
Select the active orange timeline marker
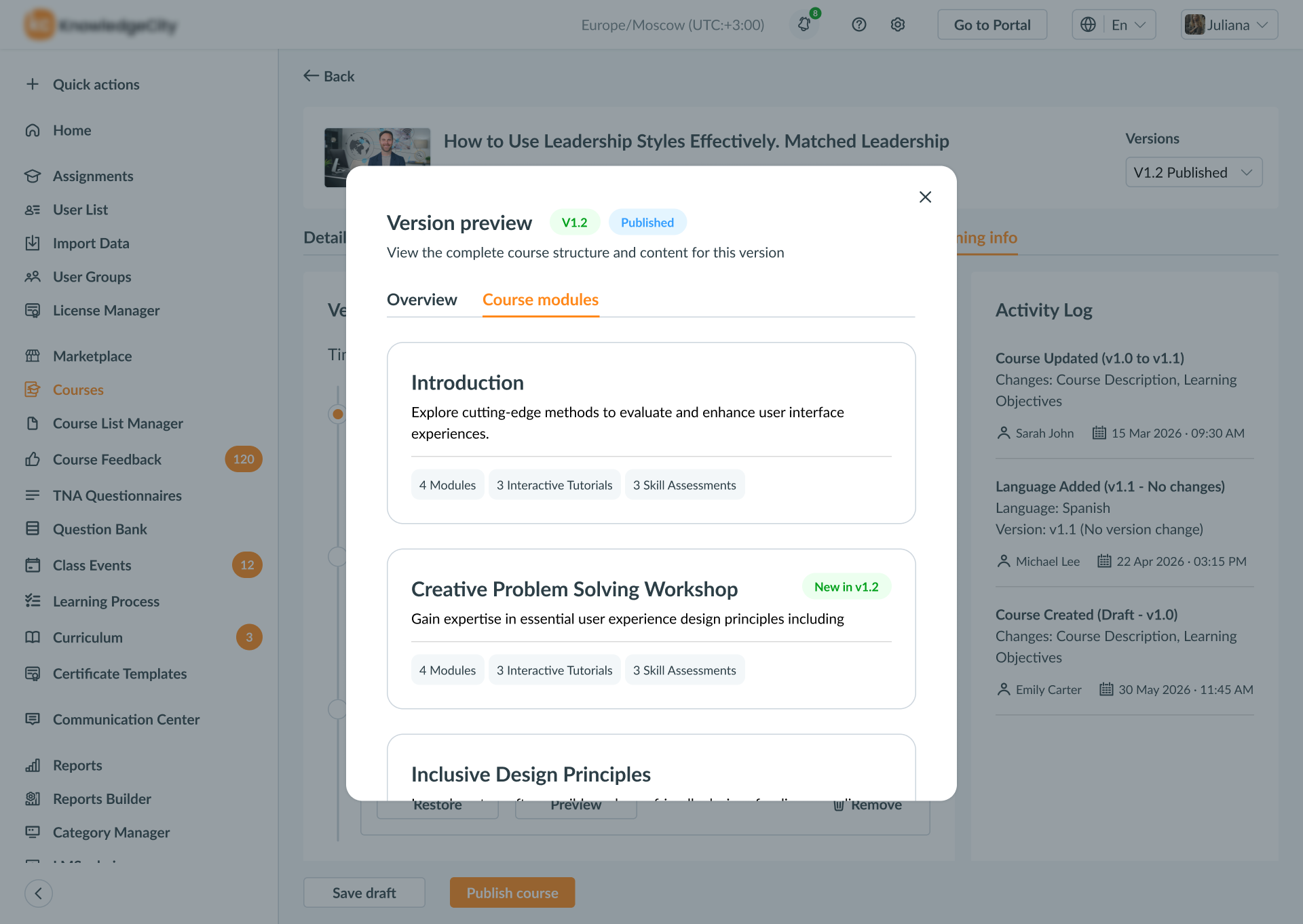pyautogui.click(x=337, y=414)
